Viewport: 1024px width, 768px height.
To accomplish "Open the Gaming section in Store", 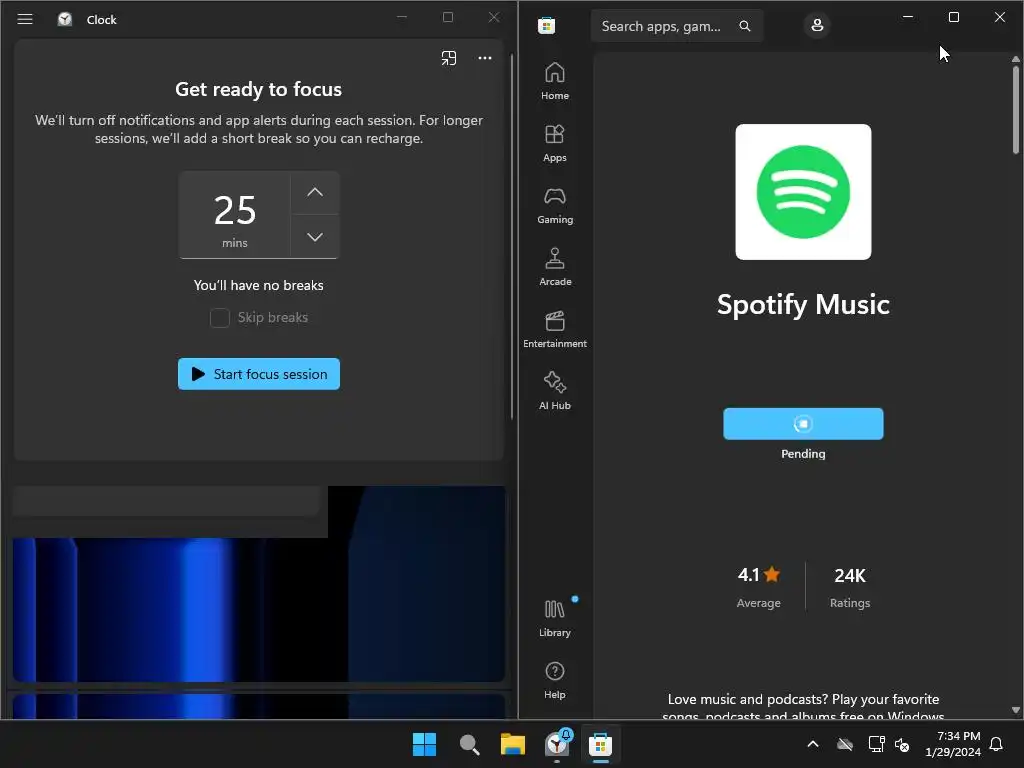I will (554, 206).
